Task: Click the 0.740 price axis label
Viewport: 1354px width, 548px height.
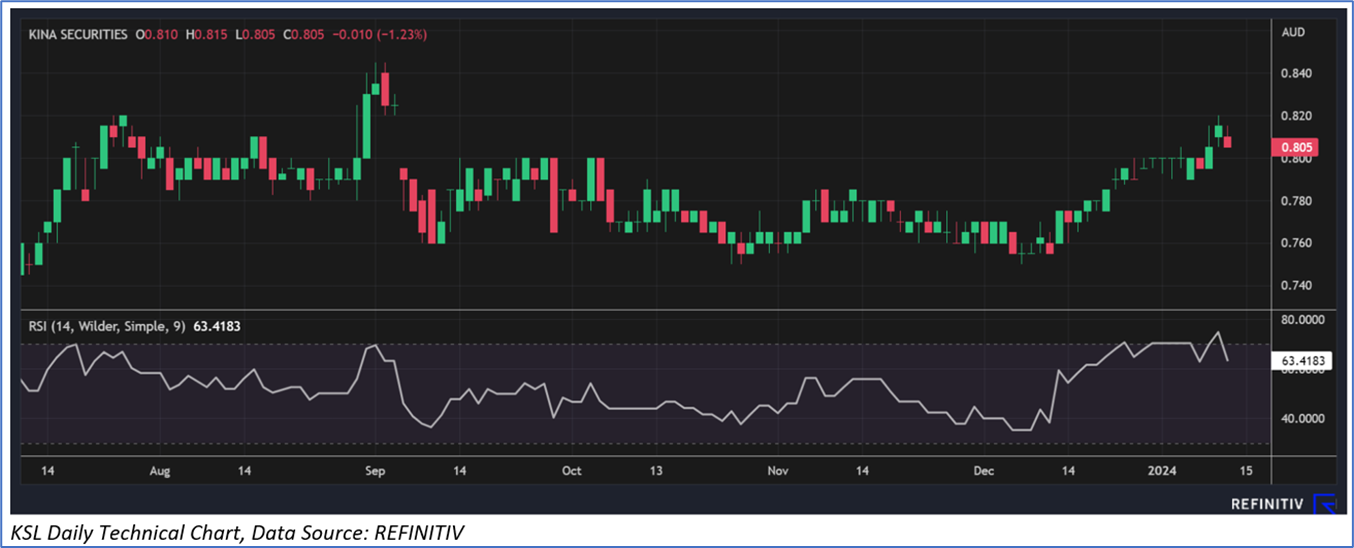Action: click(1296, 286)
